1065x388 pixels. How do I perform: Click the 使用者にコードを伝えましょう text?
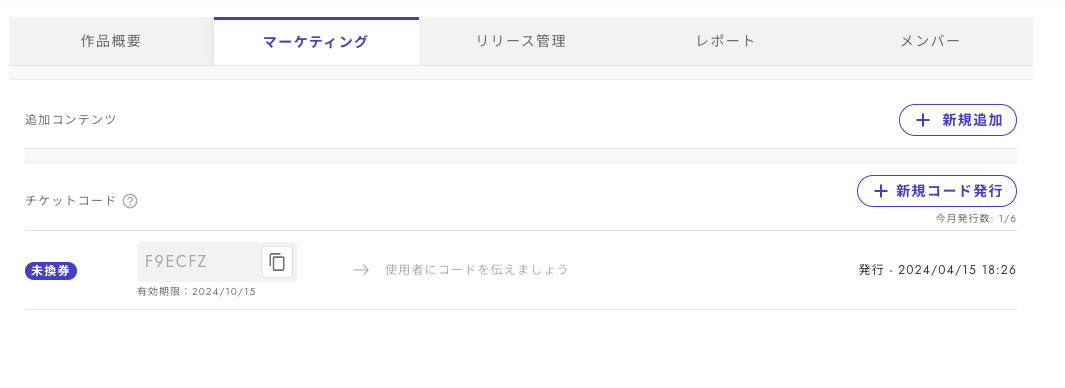476,270
